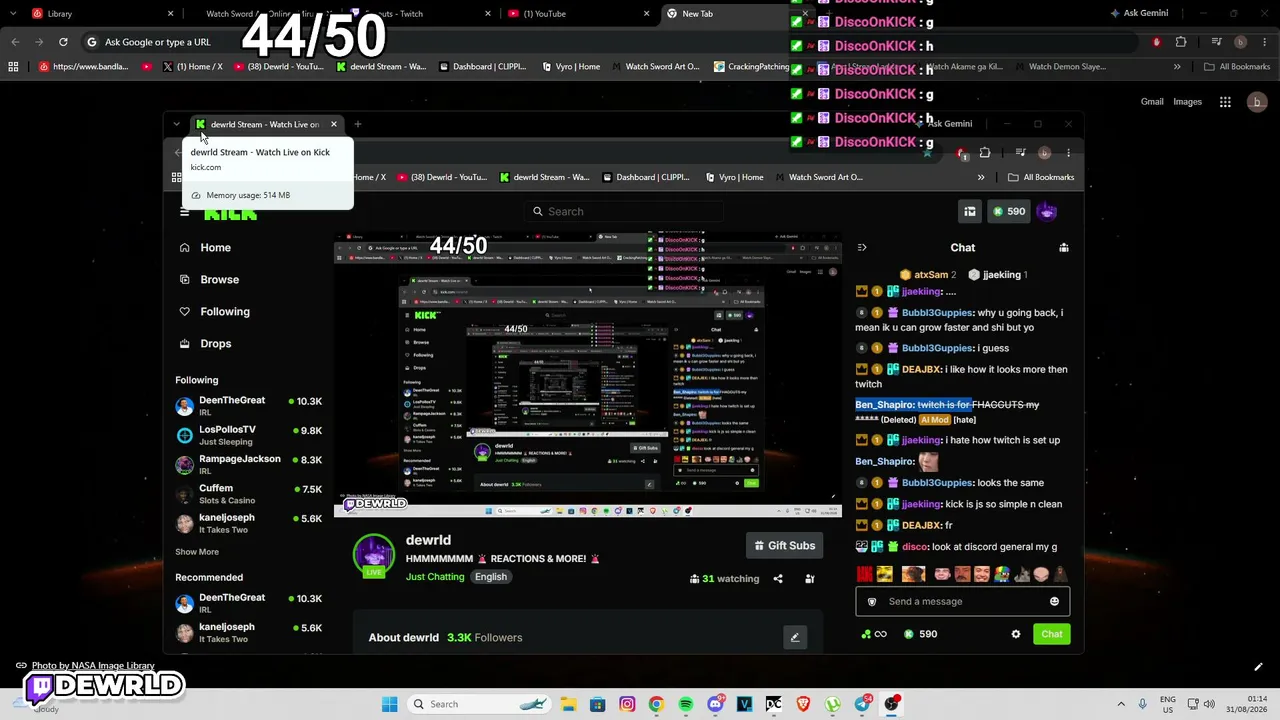Open Telegram from taskbar
The image size is (1280, 720).
[862, 704]
